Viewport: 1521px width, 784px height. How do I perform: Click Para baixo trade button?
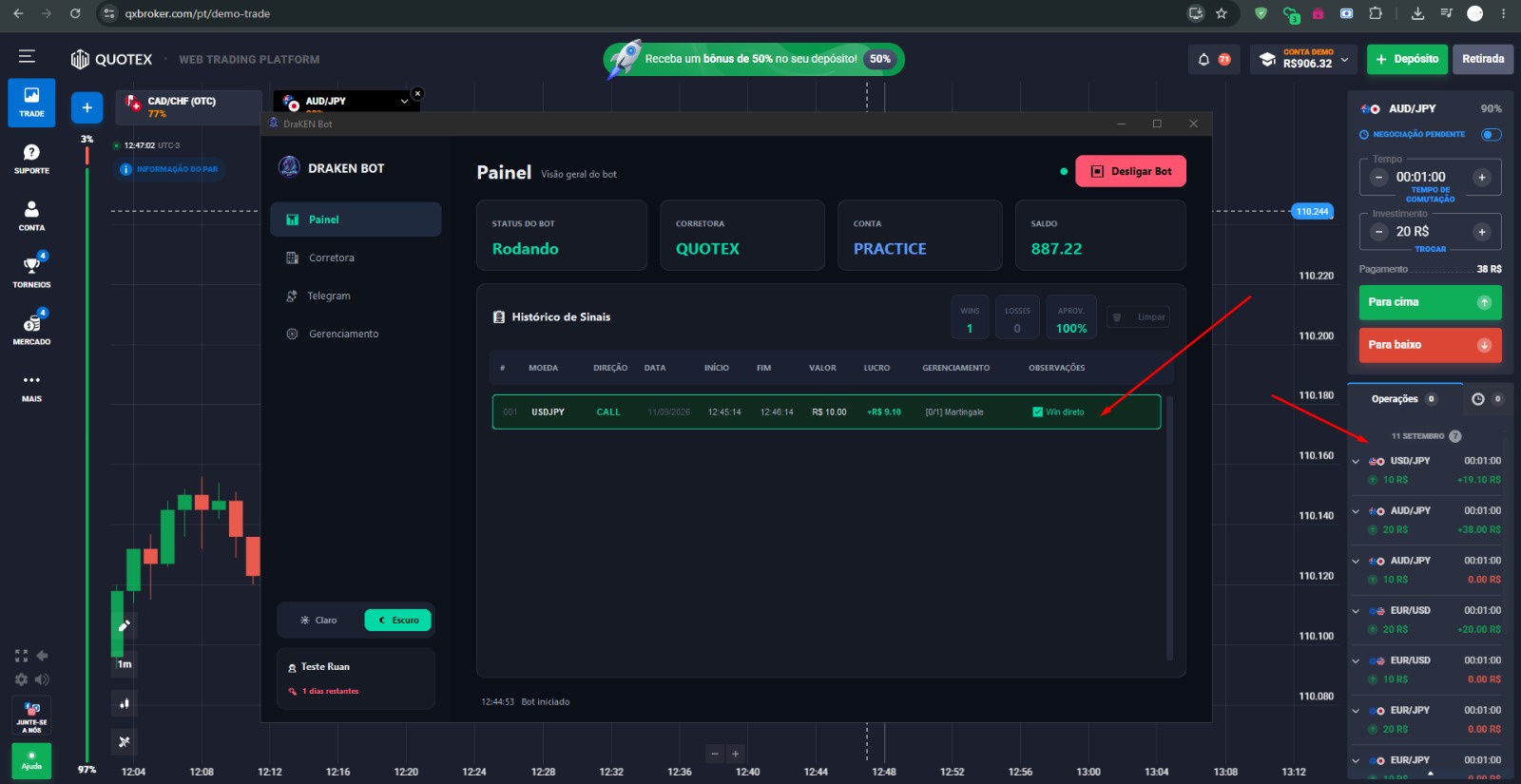point(1430,345)
